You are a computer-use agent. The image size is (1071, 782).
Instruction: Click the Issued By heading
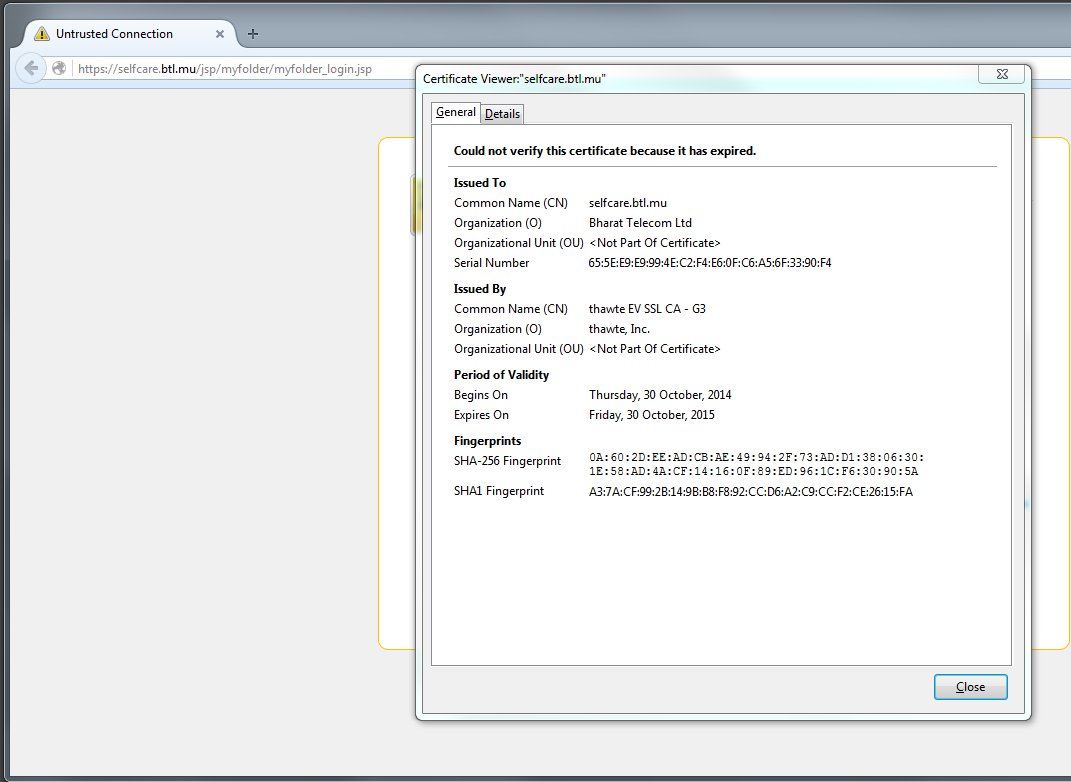479,289
